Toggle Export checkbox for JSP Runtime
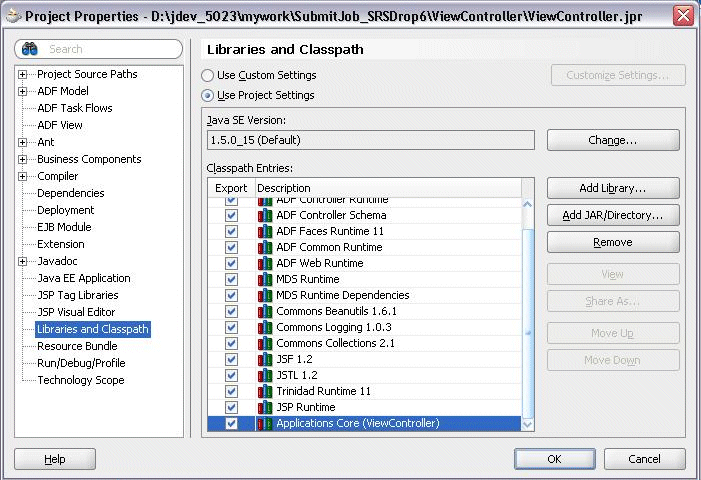 (x=231, y=407)
